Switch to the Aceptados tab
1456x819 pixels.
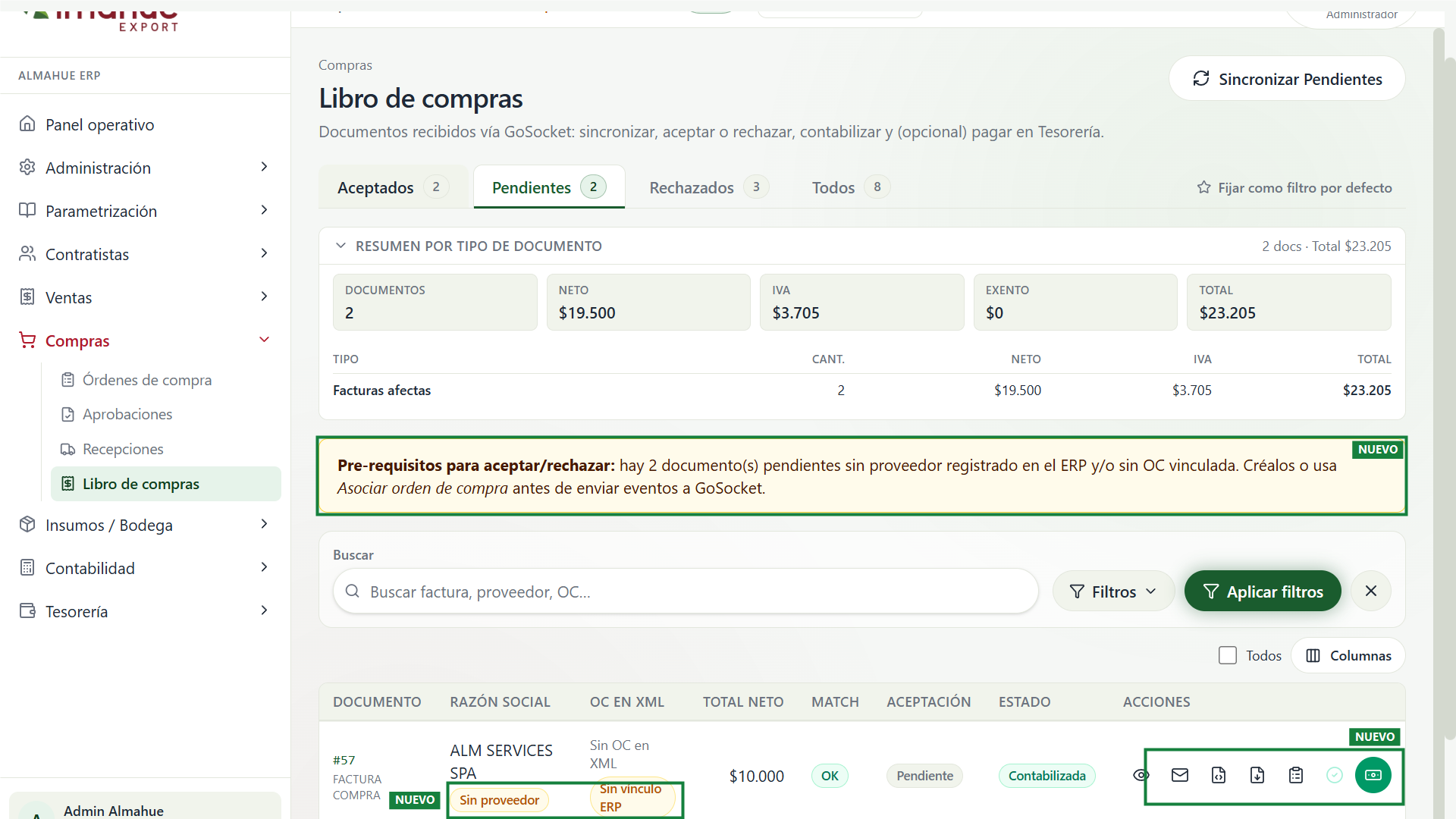coord(394,187)
